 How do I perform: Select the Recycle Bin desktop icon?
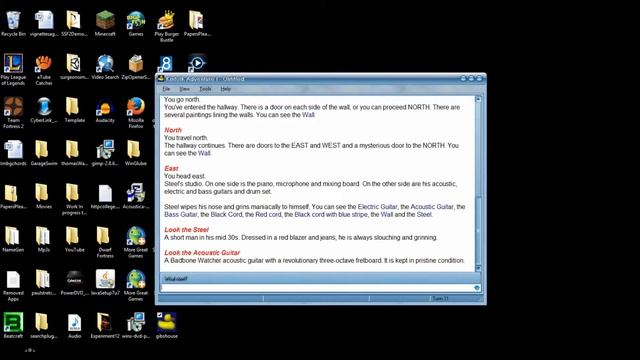pos(13,24)
